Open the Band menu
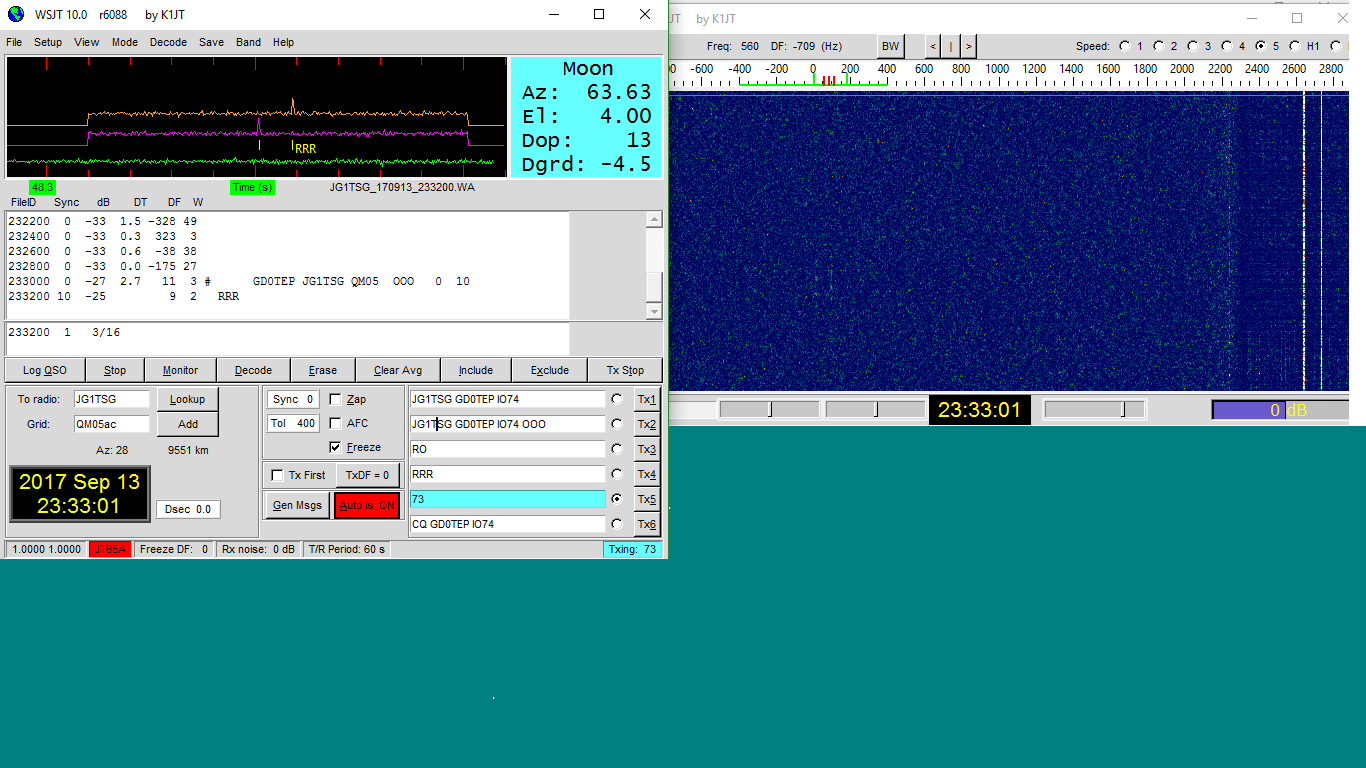The image size is (1366, 768). tap(248, 42)
